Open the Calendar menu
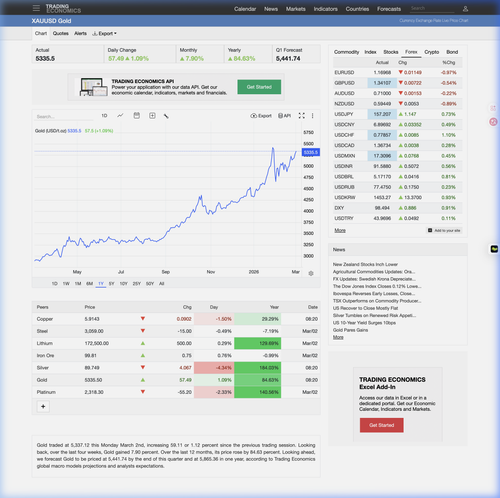The height and width of the screenshot is (498, 500). (x=245, y=9)
